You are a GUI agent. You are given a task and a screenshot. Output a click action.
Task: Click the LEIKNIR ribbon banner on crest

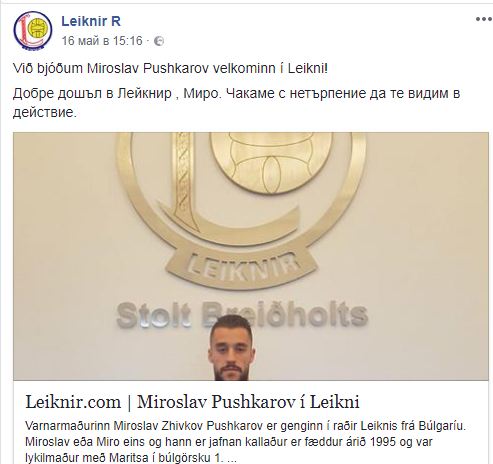241,265
